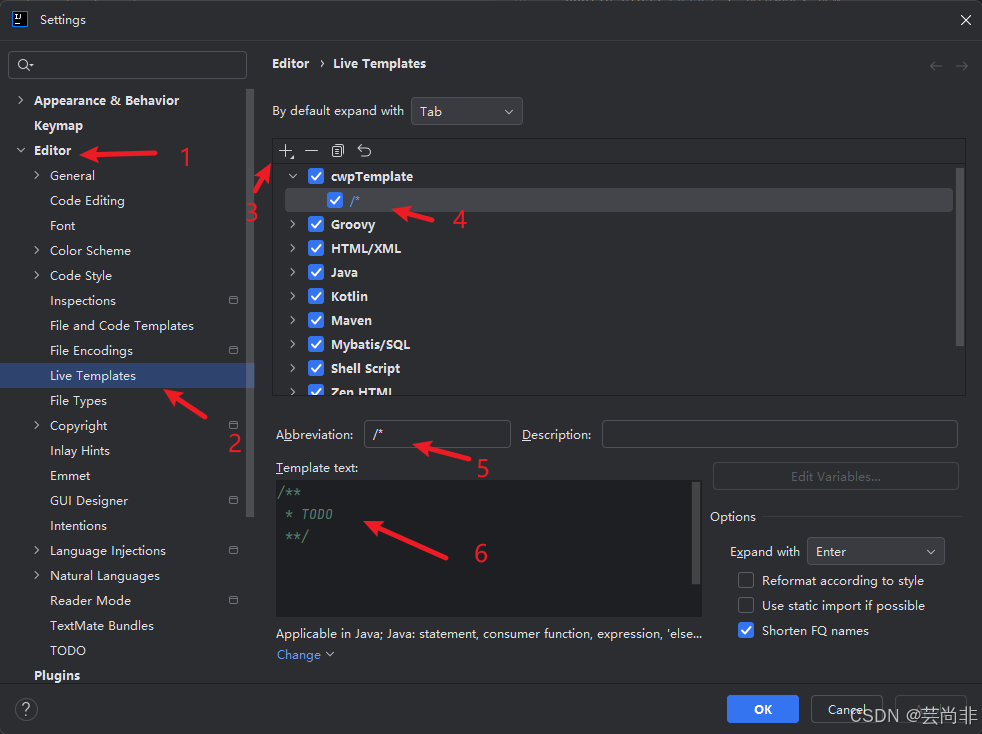The width and height of the screenshot is (982, 734).
Task: Click the OK button
Action: (763, 710)
